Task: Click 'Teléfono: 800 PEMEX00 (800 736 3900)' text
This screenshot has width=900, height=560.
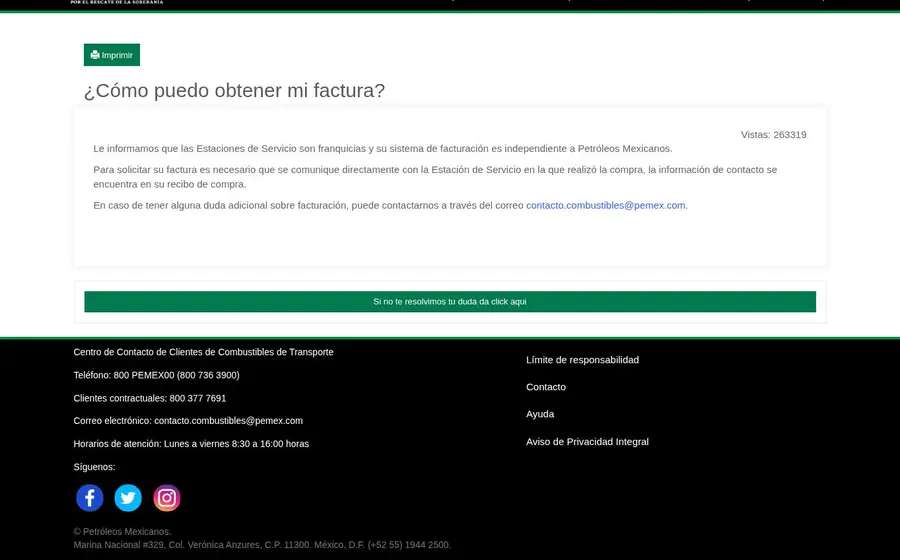Action: click(157, 375)
